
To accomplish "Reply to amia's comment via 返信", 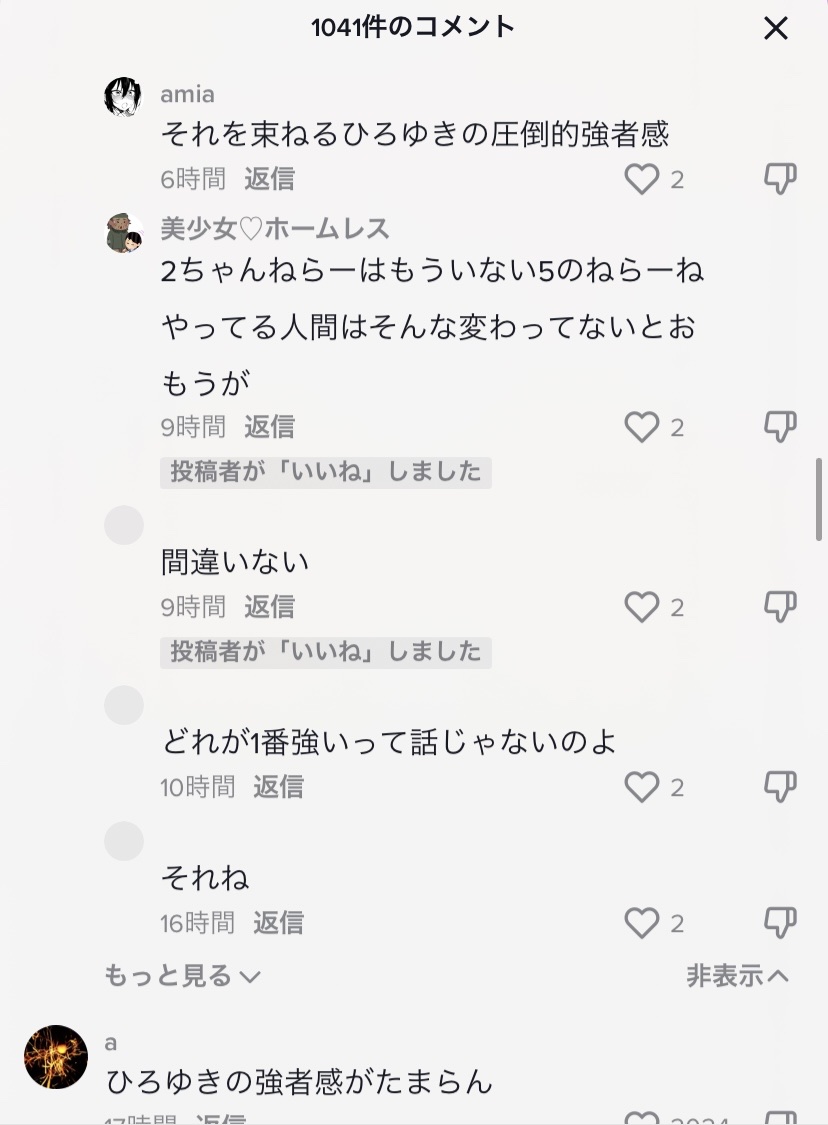I will 269,179.
